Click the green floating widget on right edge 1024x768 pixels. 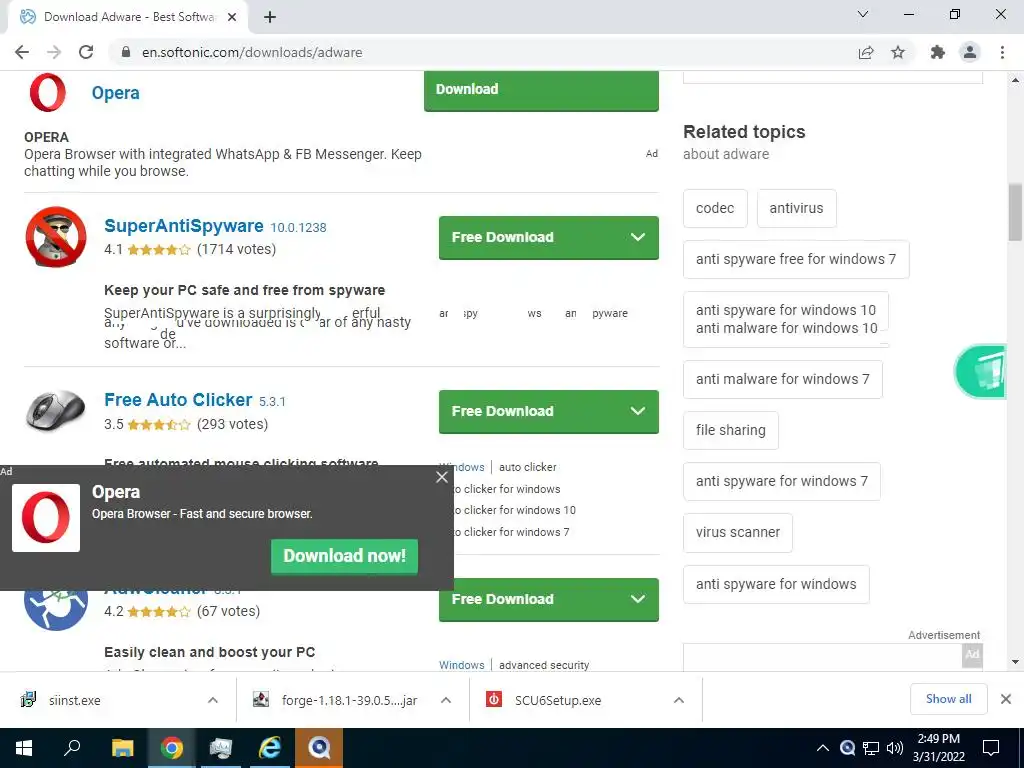(x=981, y=372)
